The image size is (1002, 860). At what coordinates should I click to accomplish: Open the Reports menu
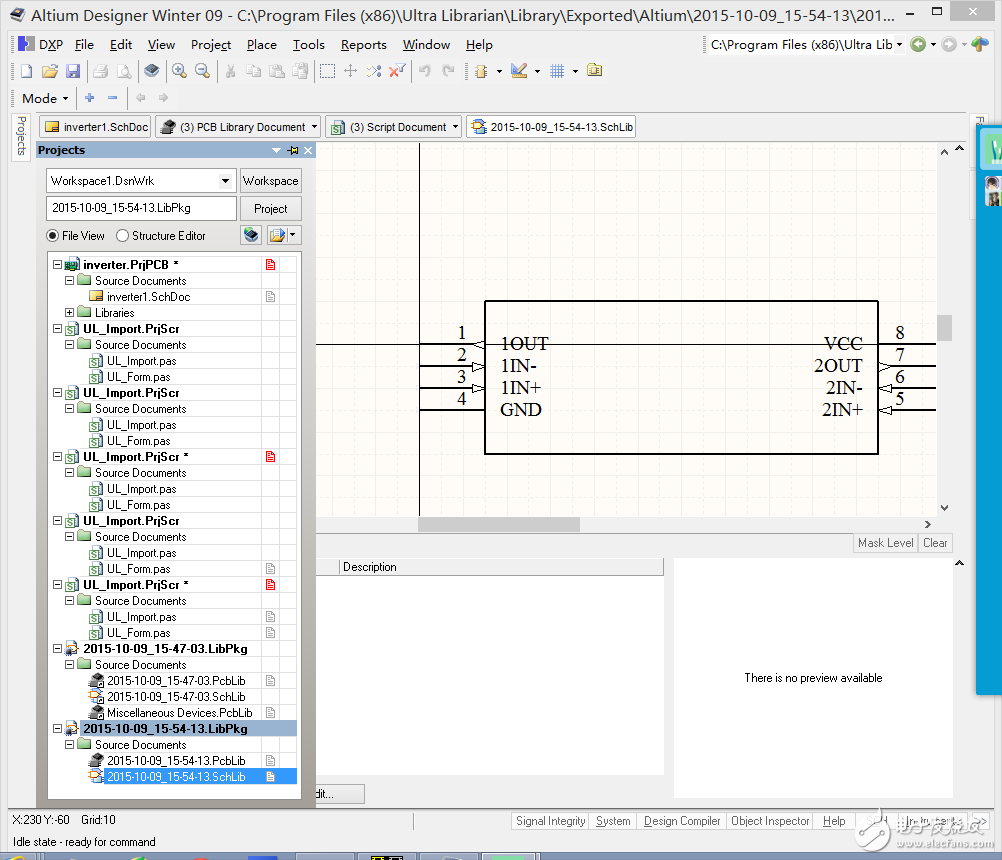[x=364, y=45]
